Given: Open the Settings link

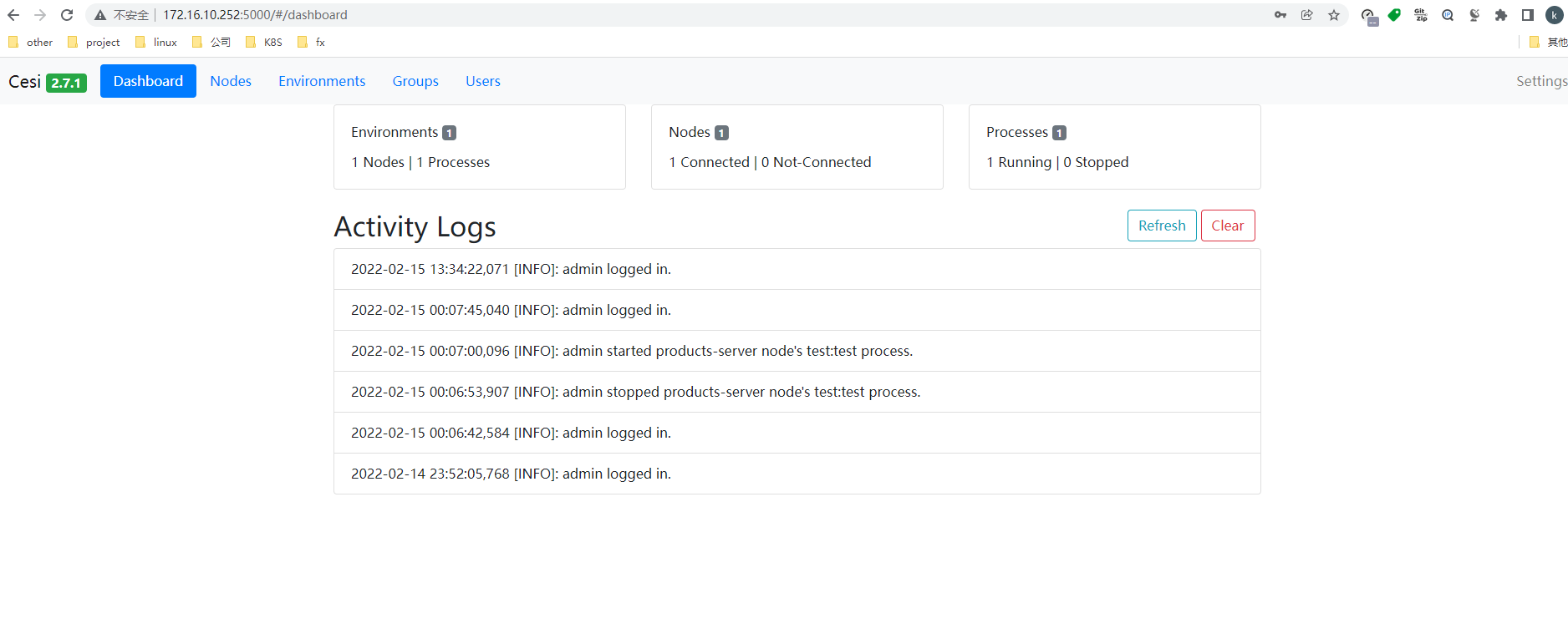Looking at the screenshot, I should tap(1541, 81).
